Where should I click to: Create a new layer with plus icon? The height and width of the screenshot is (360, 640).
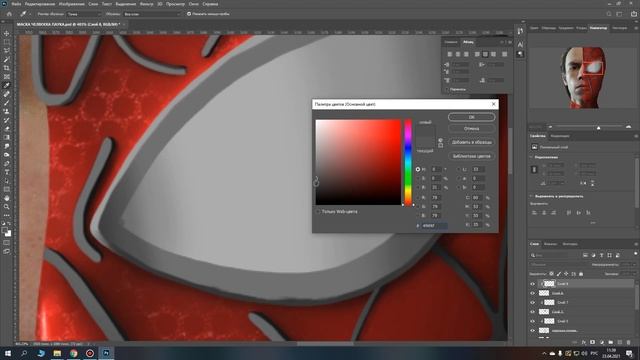620,342
